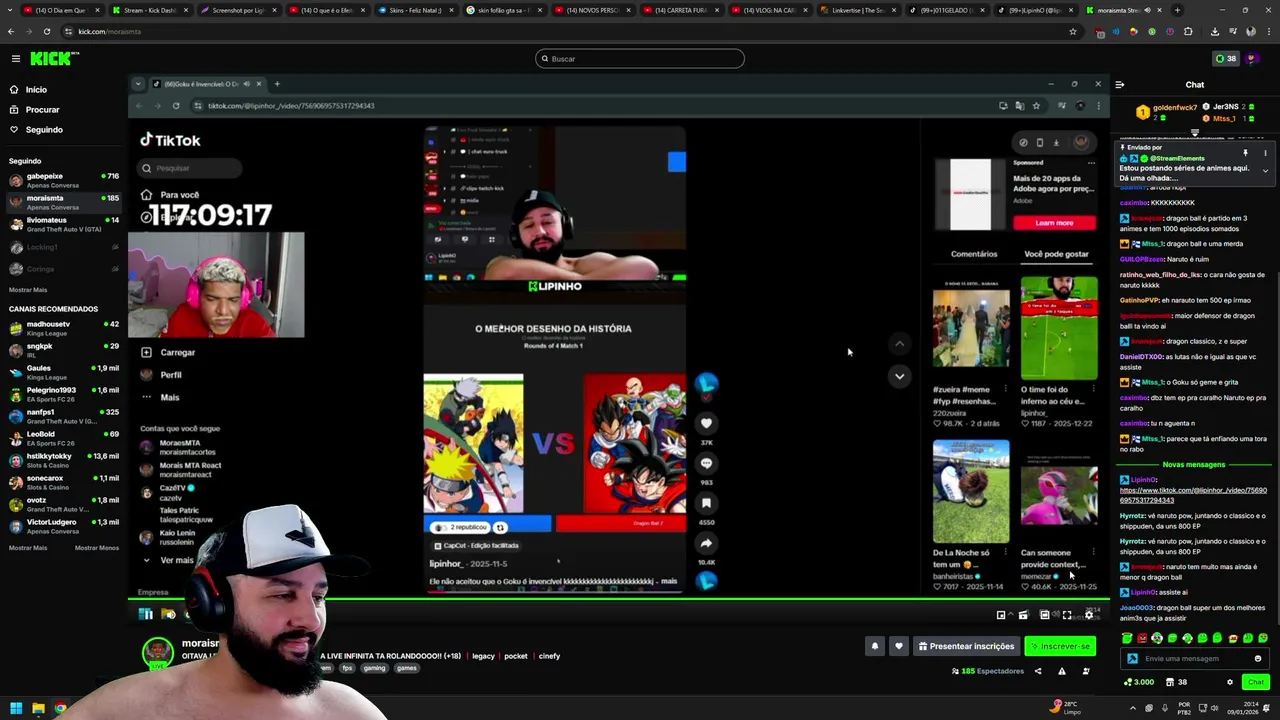Toggle theater mode in player
Screen dimensions: 1280x720
[1045, 615]
